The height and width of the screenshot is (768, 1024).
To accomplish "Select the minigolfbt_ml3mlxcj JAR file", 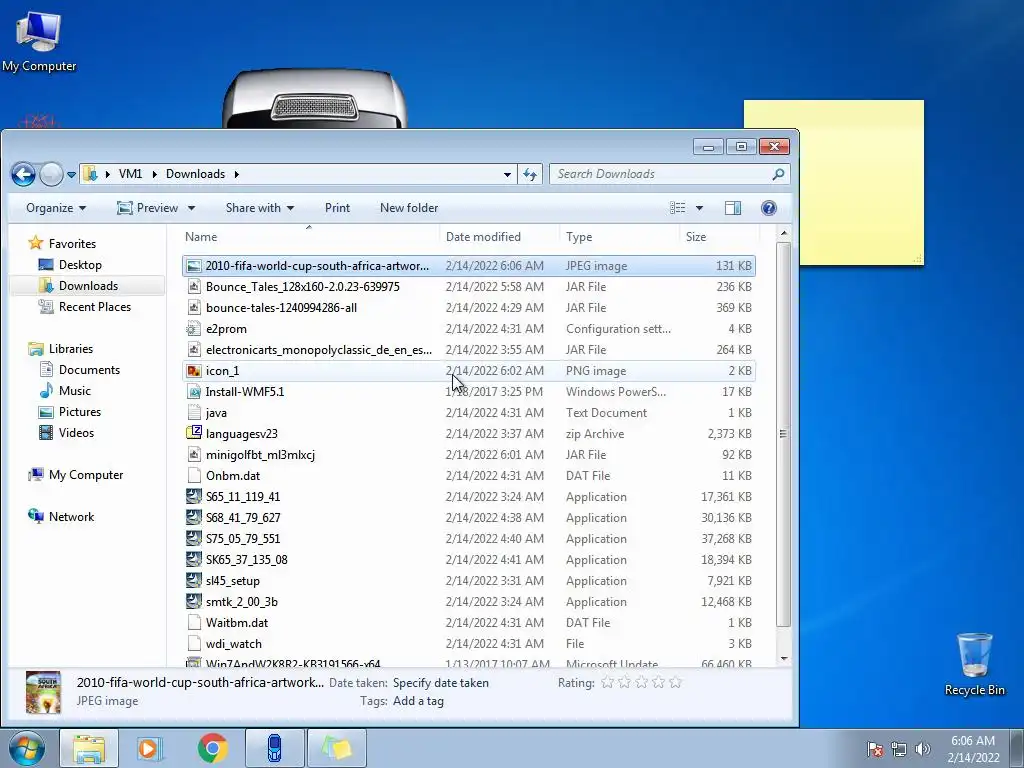I will click(x=468, y=455).
